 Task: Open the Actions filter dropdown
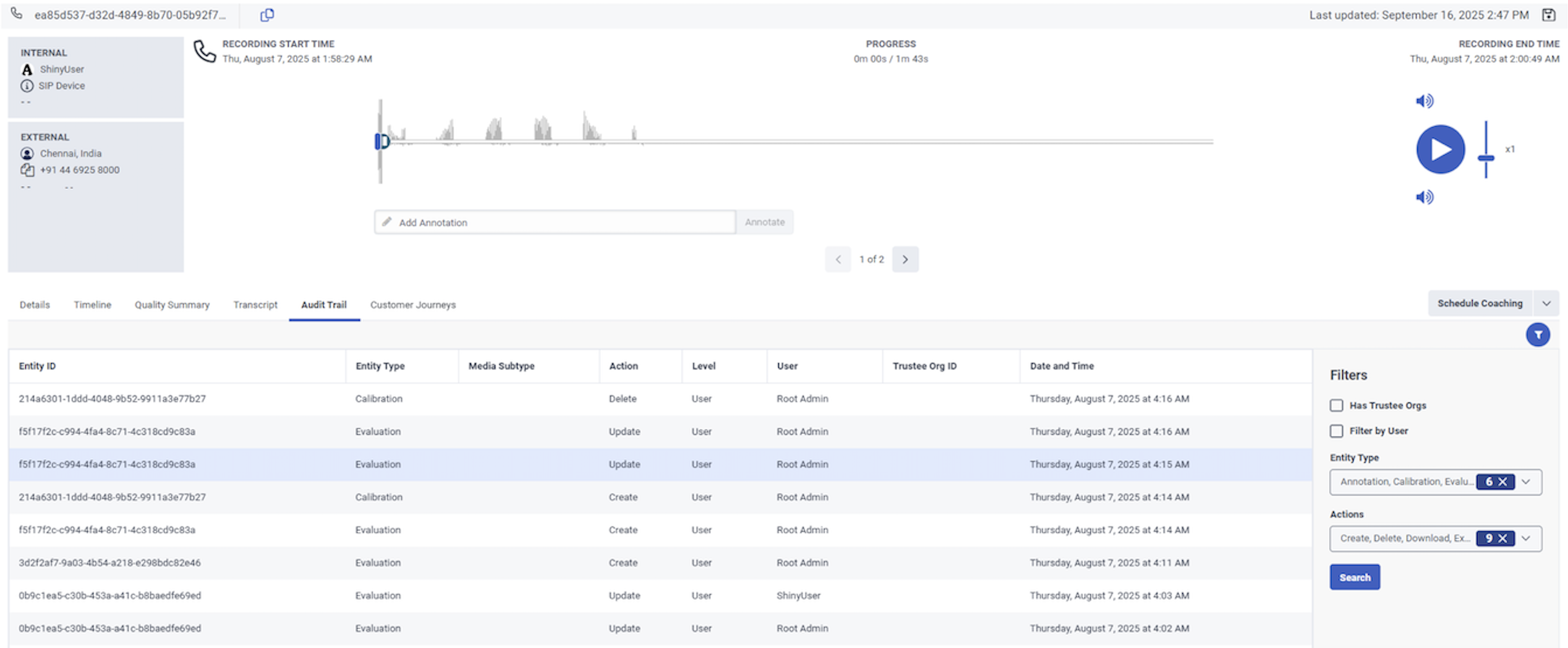[x=1526, y=539]
